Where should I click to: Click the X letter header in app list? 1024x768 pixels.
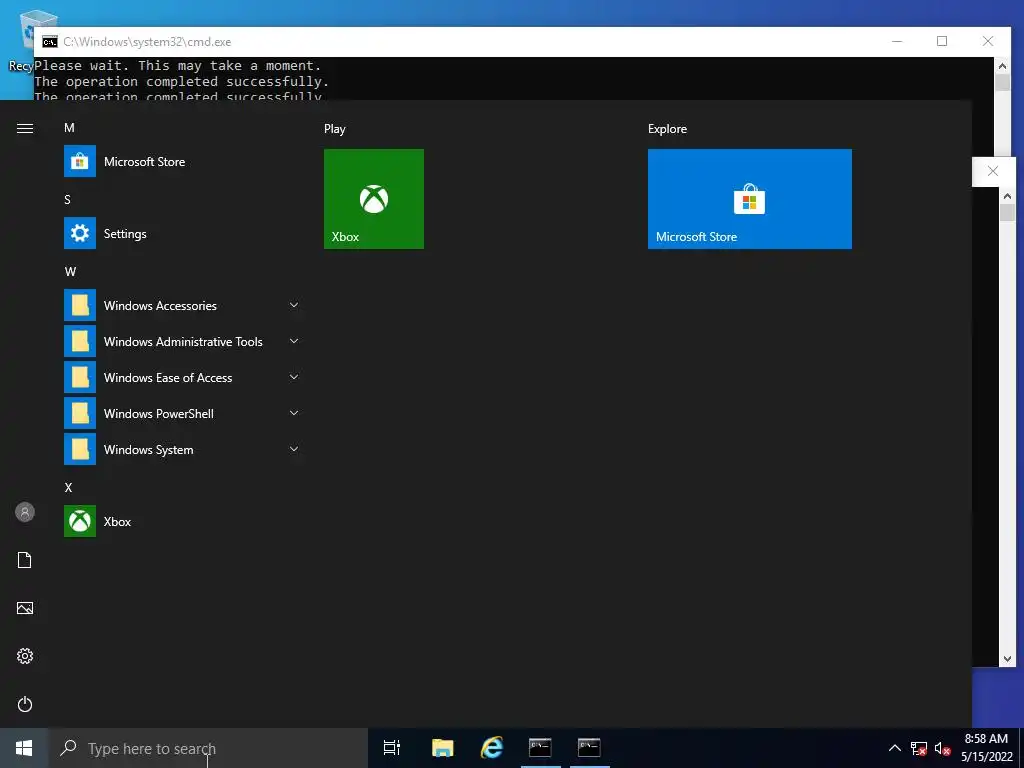(69, 488)
